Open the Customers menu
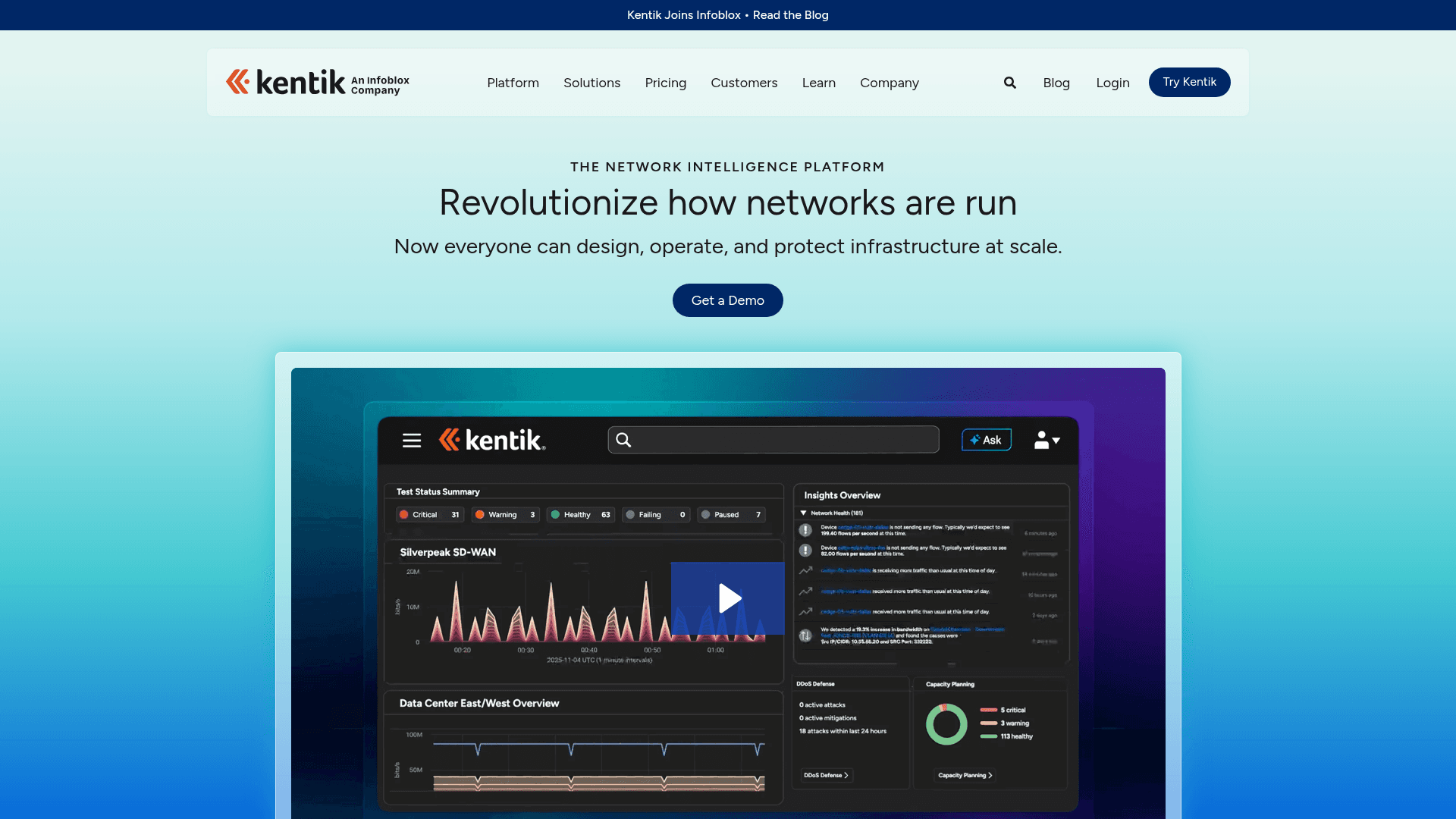The height and width of the screenshot is (819, 1456). (744, 83)
